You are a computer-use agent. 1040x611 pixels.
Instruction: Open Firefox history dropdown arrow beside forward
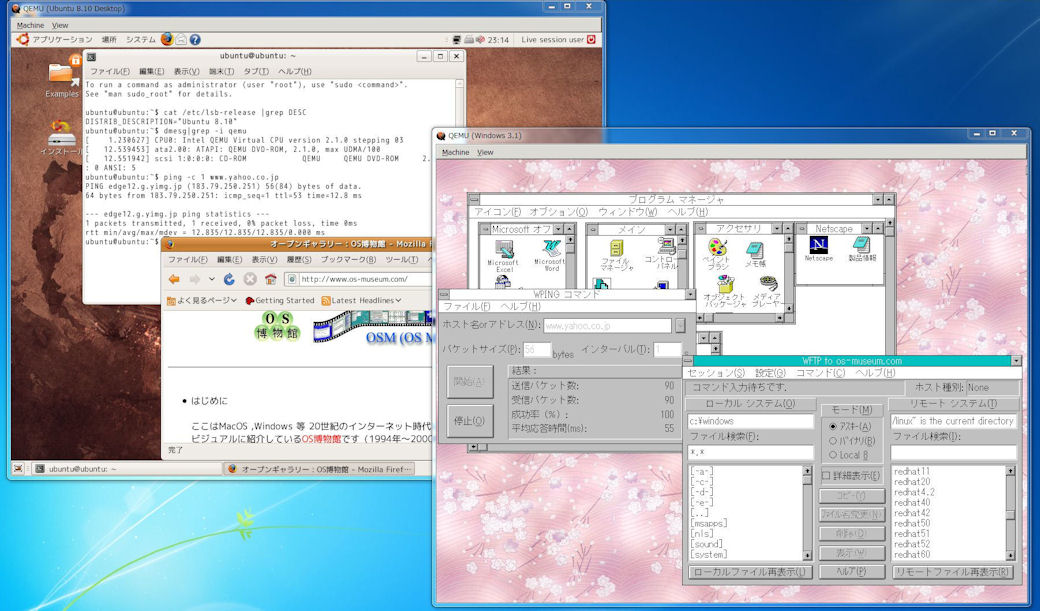(212, 279)
